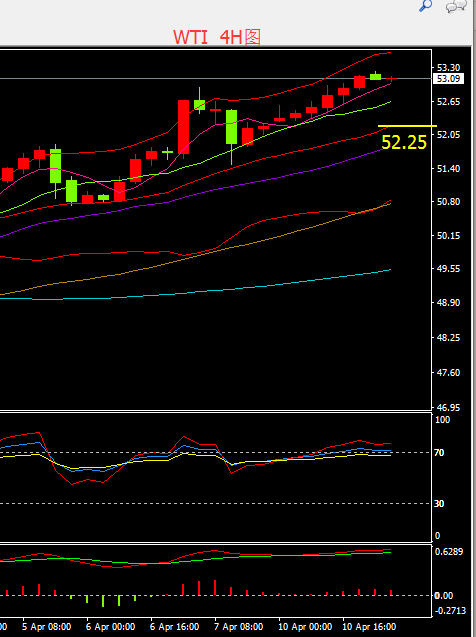Click price scale value 47.60
The image size is (476, 637).
pyautogui.click(x=448, y=373)
